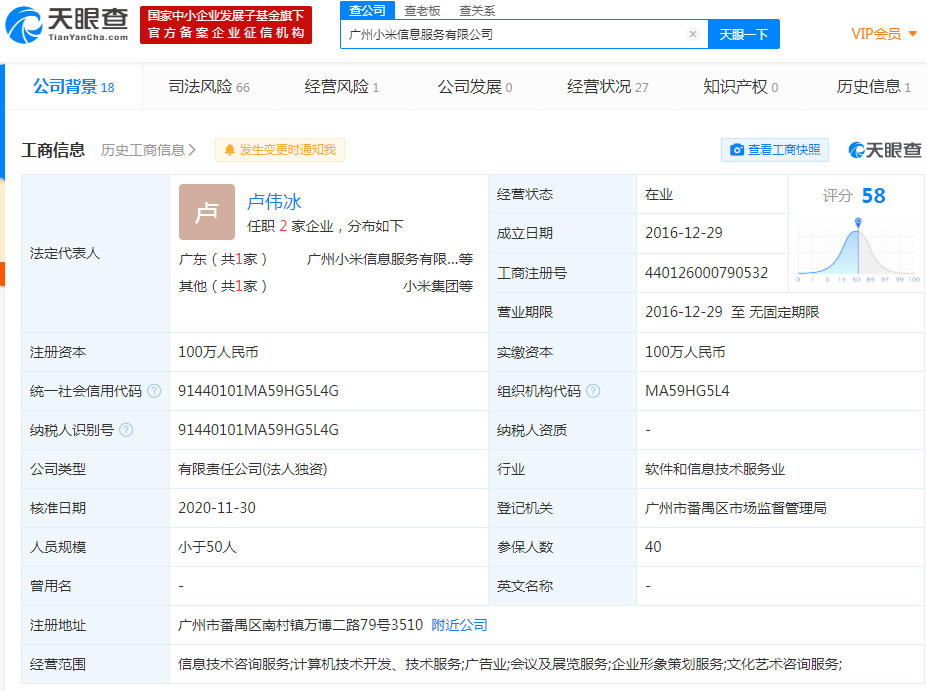This screenshot has height=691, width=927.
Task: Select the 查老板 search tab
Action: tap(422, 11)
